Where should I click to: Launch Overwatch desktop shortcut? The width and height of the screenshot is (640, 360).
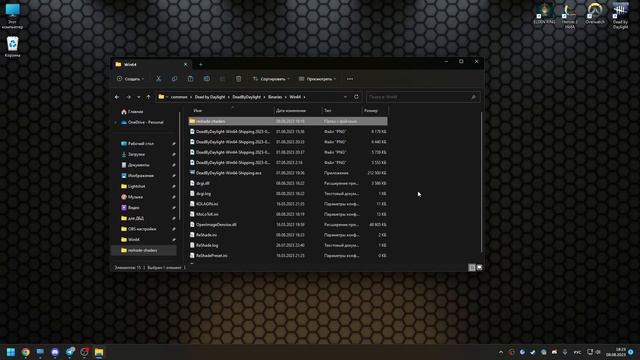click(595, 13)
